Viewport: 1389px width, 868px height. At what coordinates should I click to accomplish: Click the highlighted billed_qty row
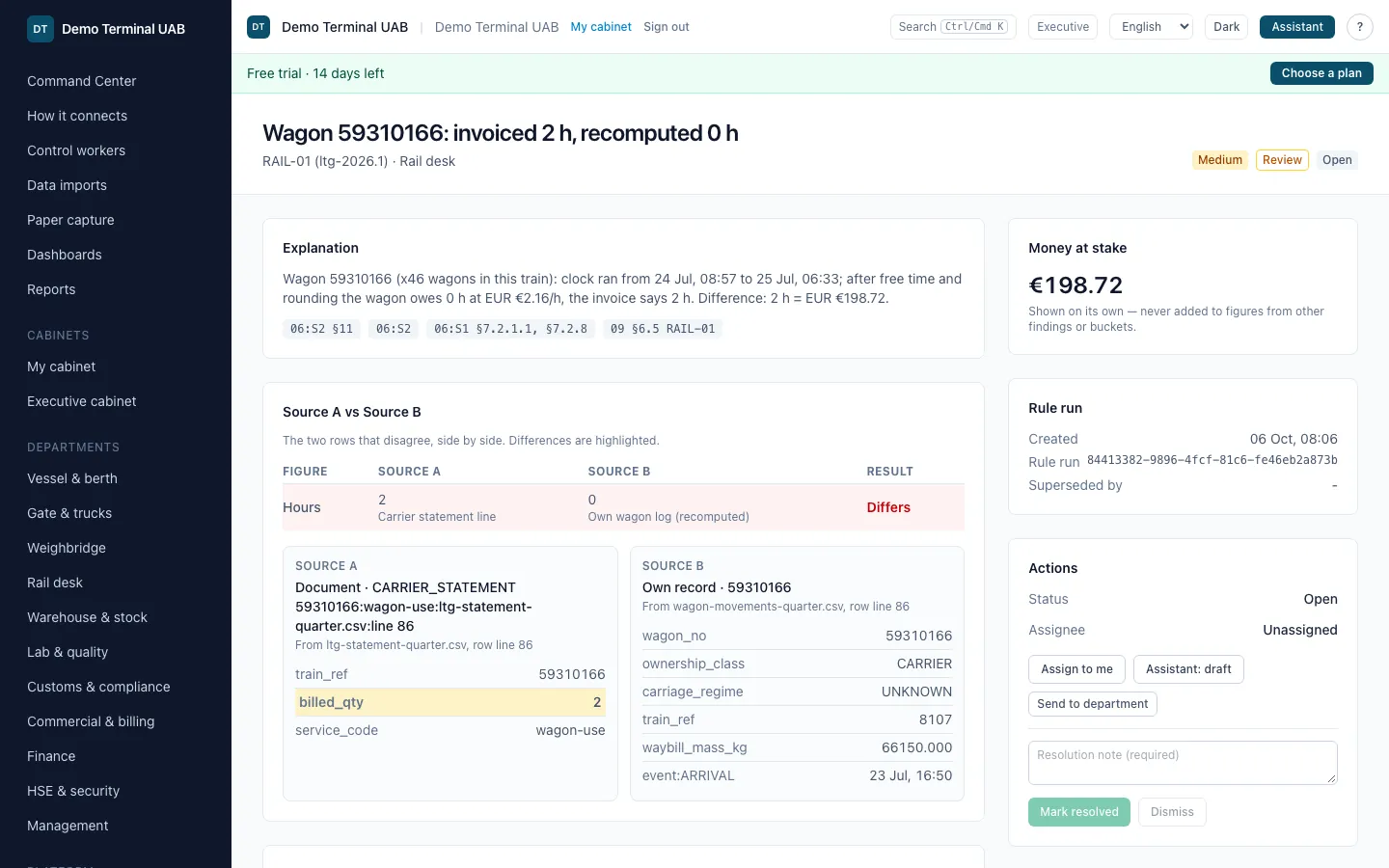point(450,702)
